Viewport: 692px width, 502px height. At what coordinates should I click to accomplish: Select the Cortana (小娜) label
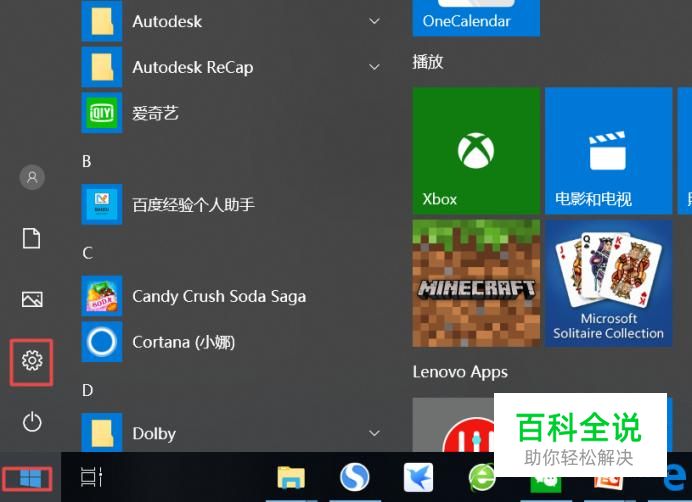(184, 342)
